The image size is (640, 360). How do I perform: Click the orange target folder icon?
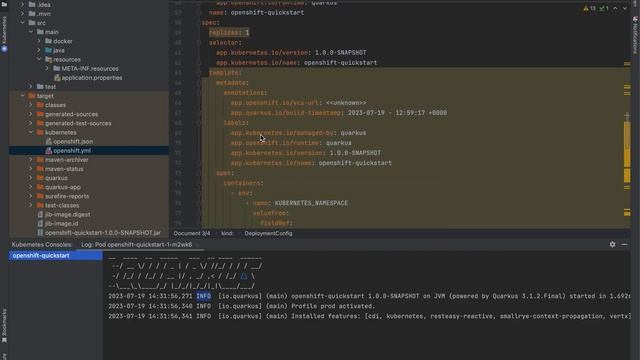(32, 96)
